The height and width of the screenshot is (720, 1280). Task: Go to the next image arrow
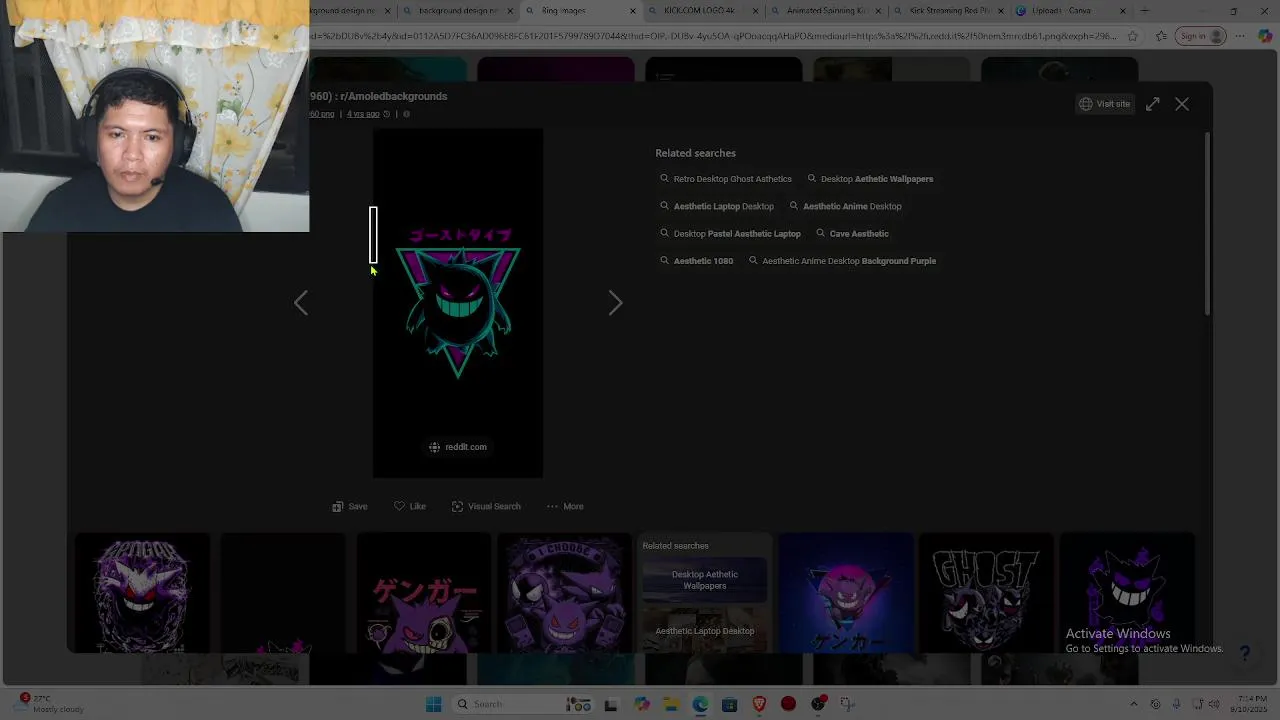[x=615, y=303]
